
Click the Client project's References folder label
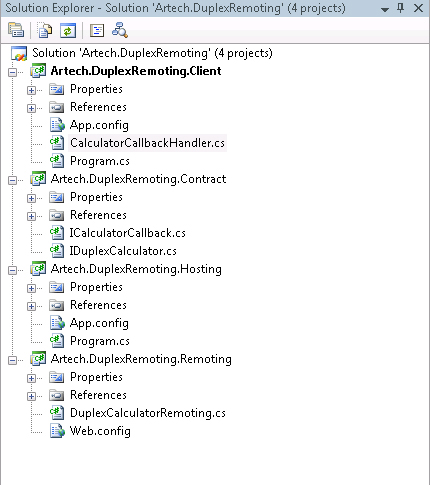tap(98, 107)
